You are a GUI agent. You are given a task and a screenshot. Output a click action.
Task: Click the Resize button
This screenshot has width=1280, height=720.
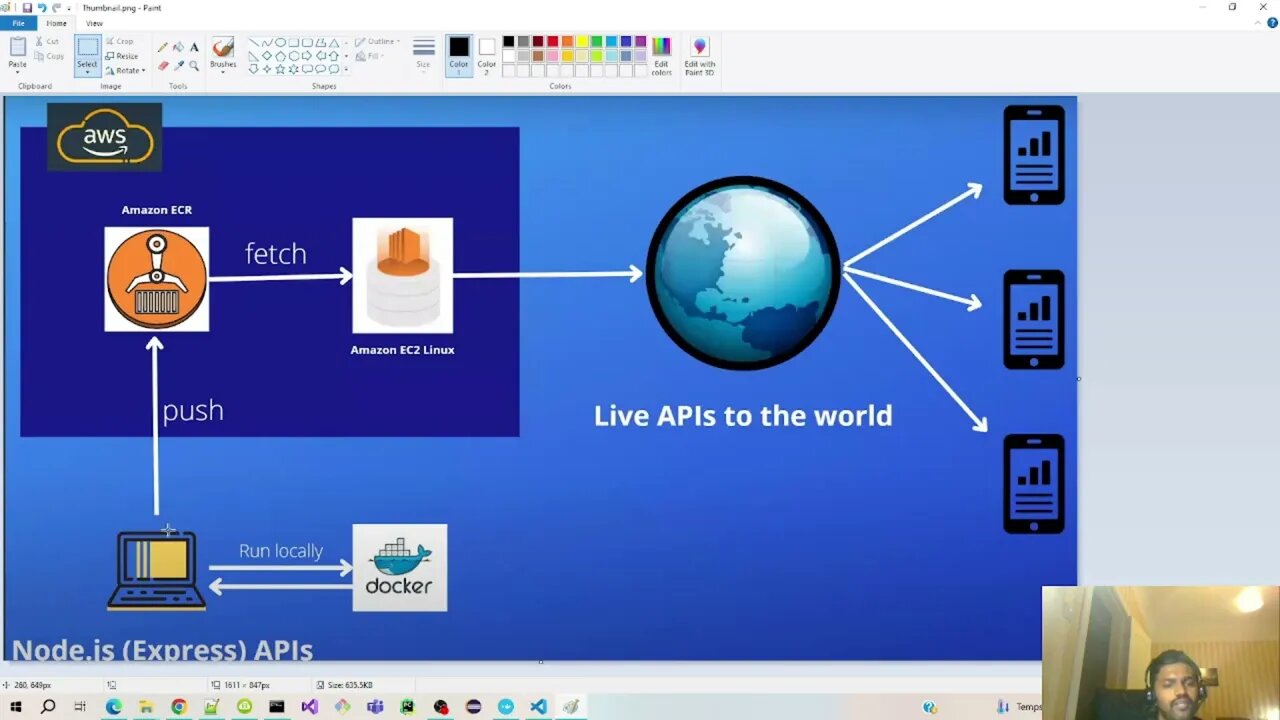pos(122,56)
